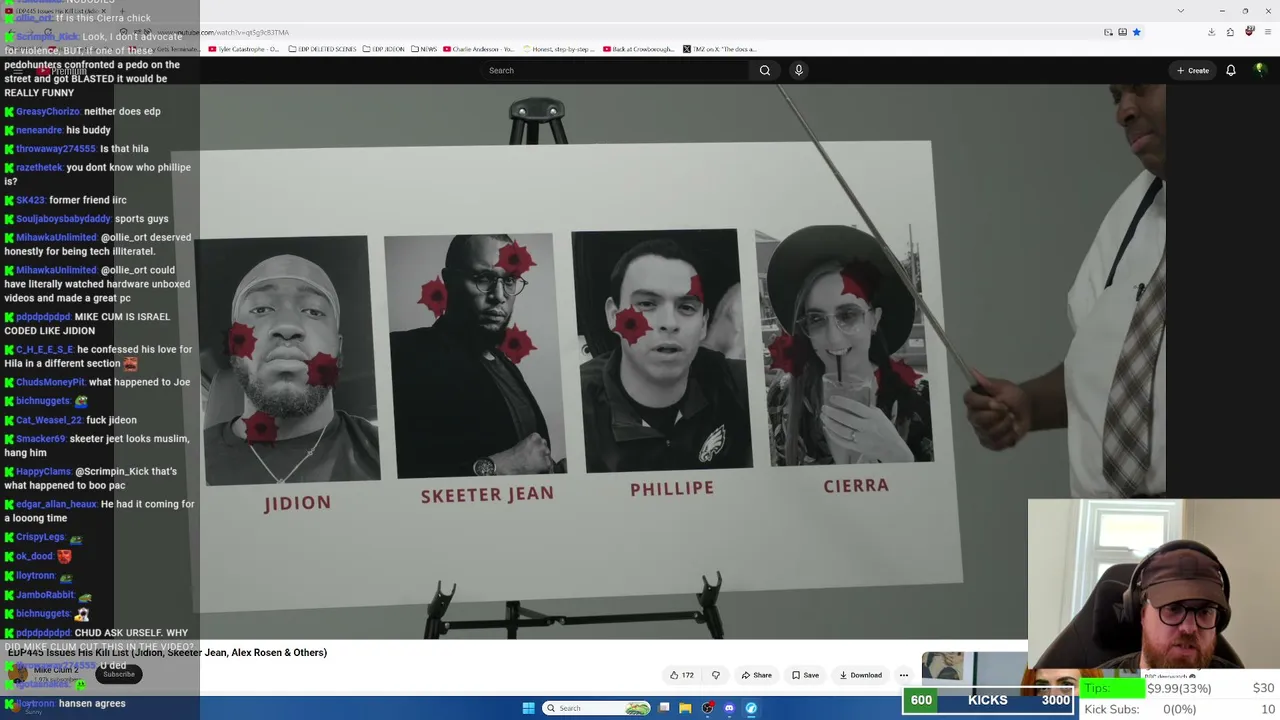The height and width of the screenshot is (720, 1280).
Task: Open the video's more actions menu
Action: coord(904,675)
